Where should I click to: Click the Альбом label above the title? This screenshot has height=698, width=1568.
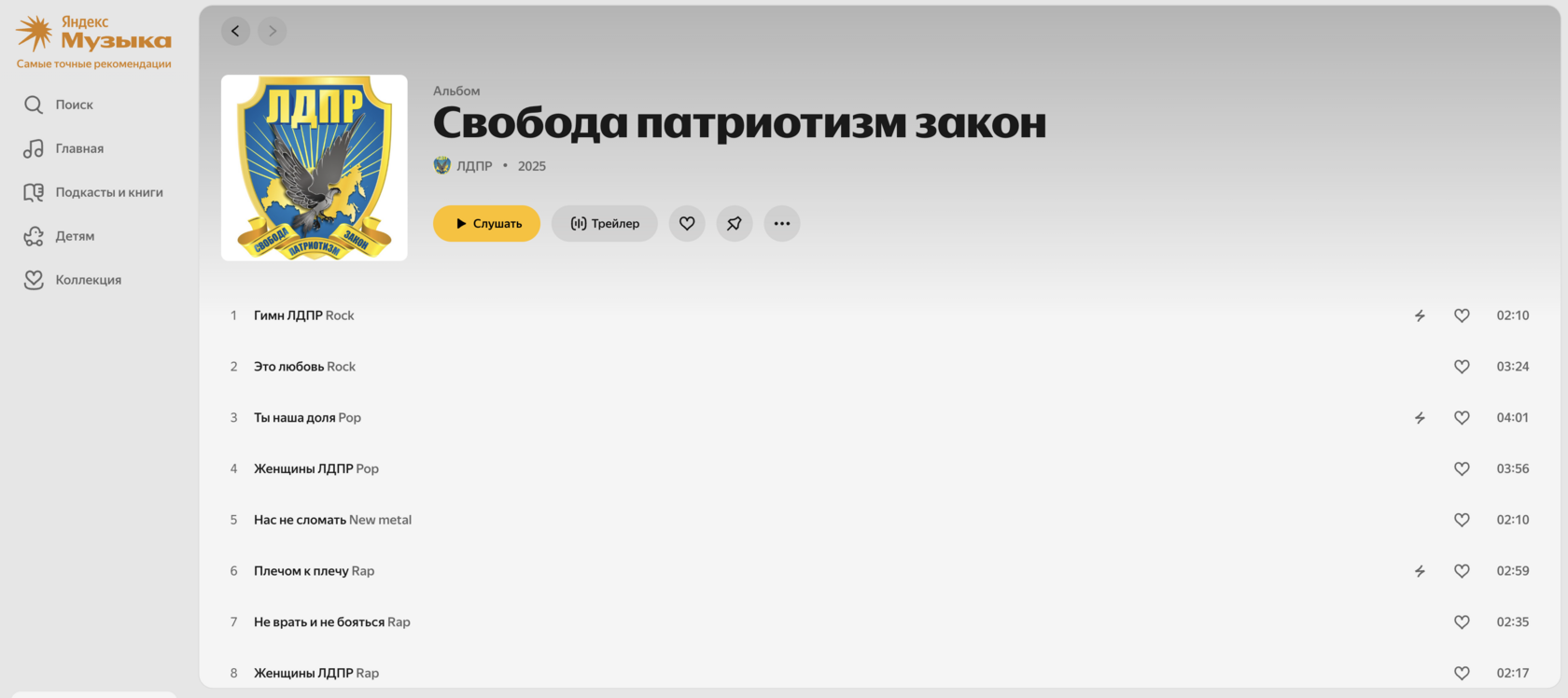(456, 91)
